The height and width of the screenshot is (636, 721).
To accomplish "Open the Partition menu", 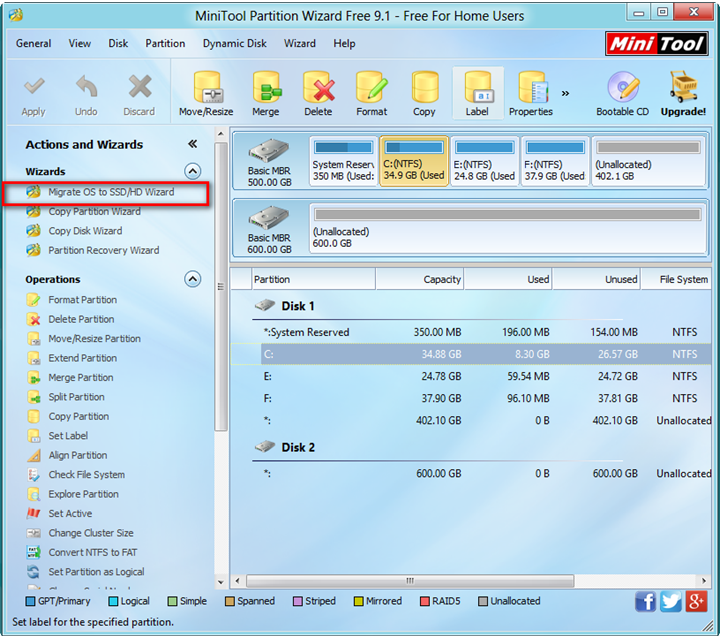I will coord(165,44).
